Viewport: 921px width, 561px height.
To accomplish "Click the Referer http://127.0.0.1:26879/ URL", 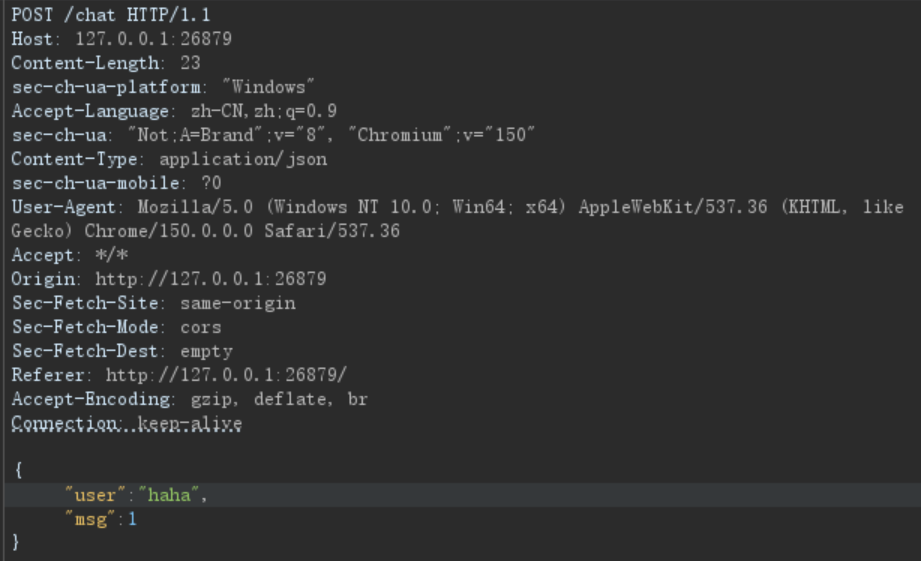I will [227, 375].
